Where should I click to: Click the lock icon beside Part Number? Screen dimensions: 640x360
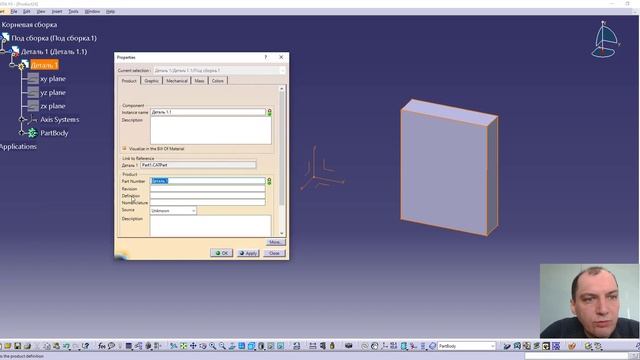269,181
